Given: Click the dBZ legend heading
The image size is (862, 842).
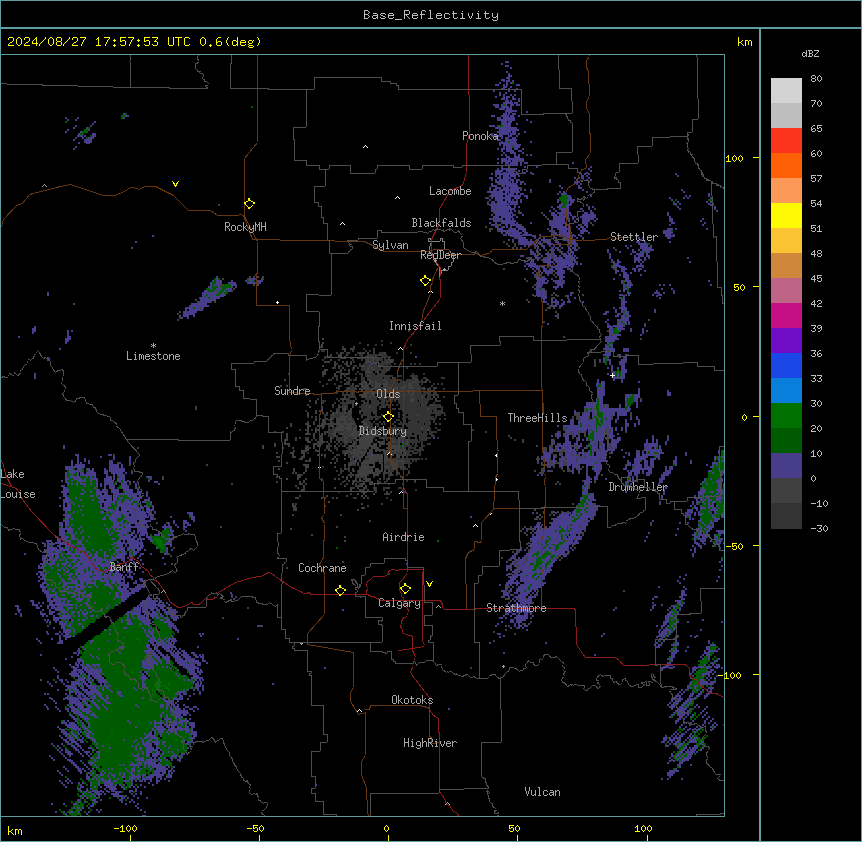Looking at the screenshot, I should [x=810, y=53].
